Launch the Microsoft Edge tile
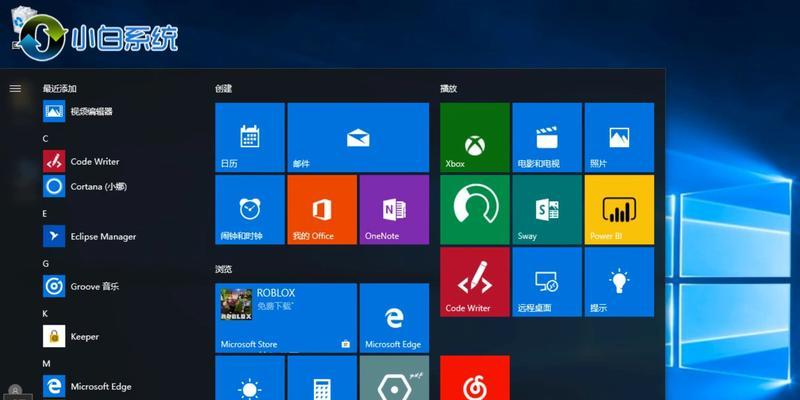This screenshot has height=400, width=800. point(394,318)
